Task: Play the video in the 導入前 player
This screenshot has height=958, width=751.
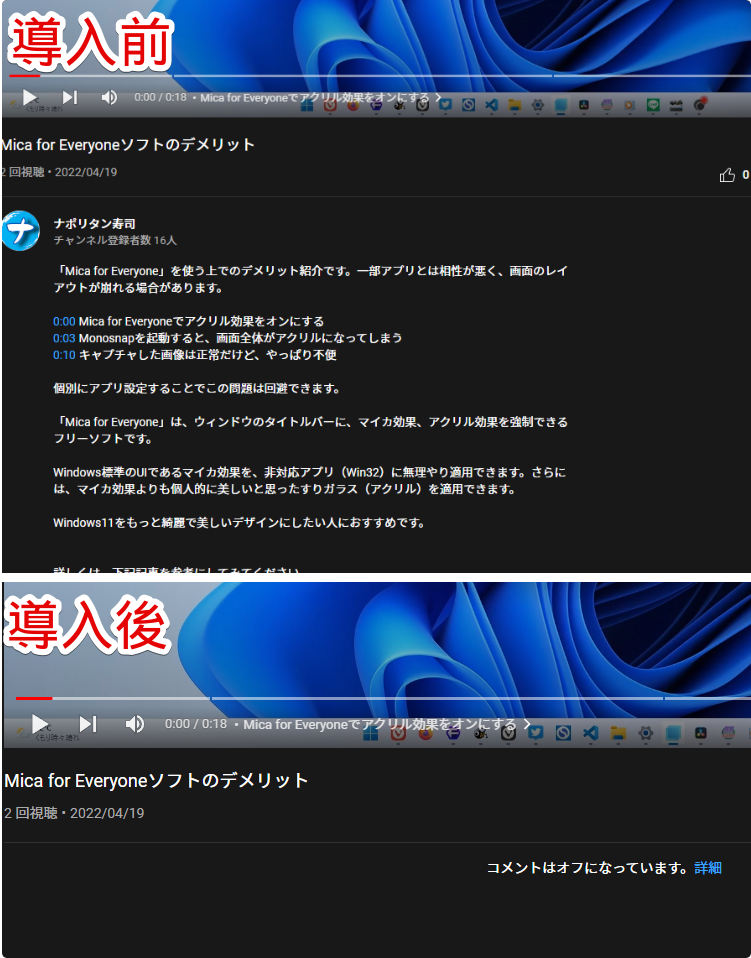Action: [29, 97]
